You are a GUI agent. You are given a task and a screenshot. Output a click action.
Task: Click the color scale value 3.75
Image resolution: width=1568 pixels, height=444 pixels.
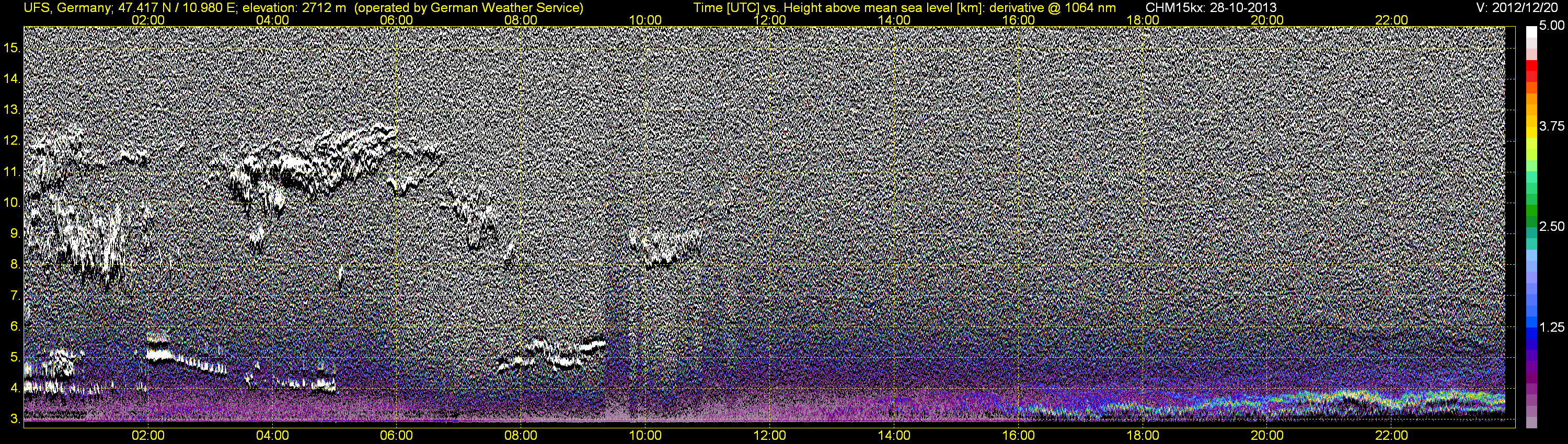pos(1552,126)
